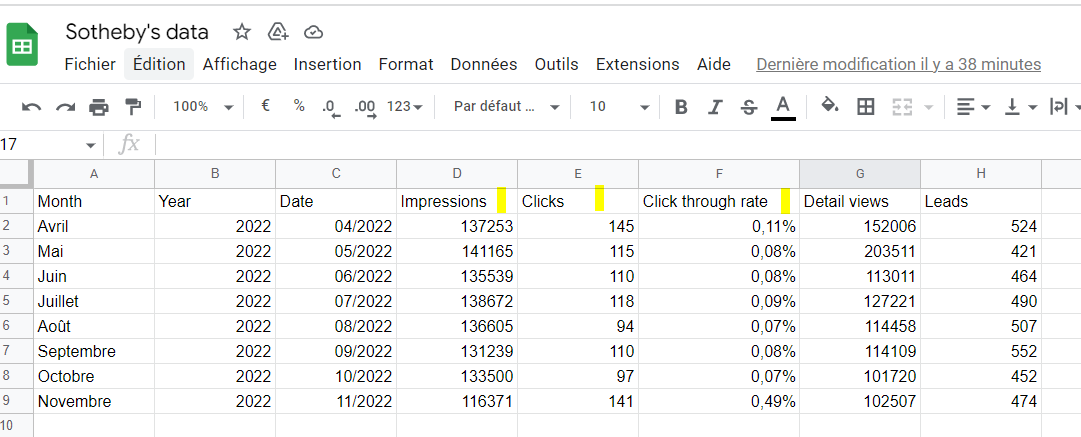Open the Dernière modification history link

(x=898, y=64)
